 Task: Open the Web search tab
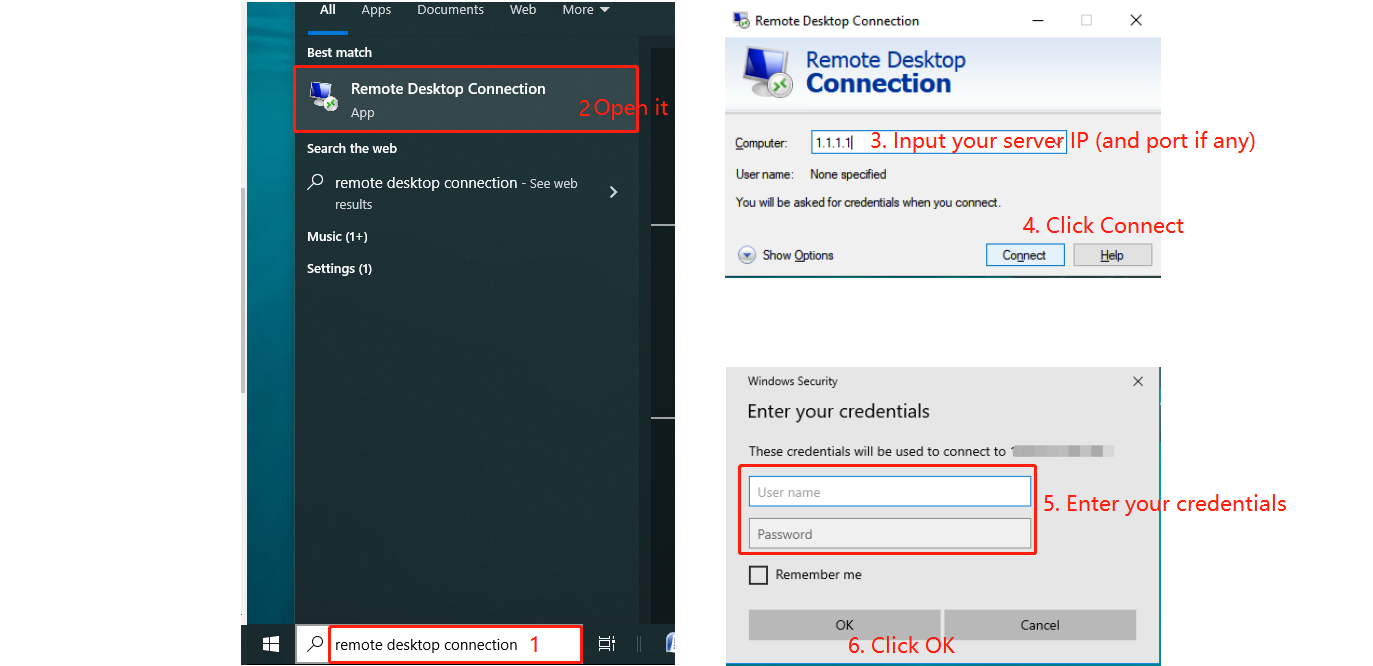pos(523,10)
